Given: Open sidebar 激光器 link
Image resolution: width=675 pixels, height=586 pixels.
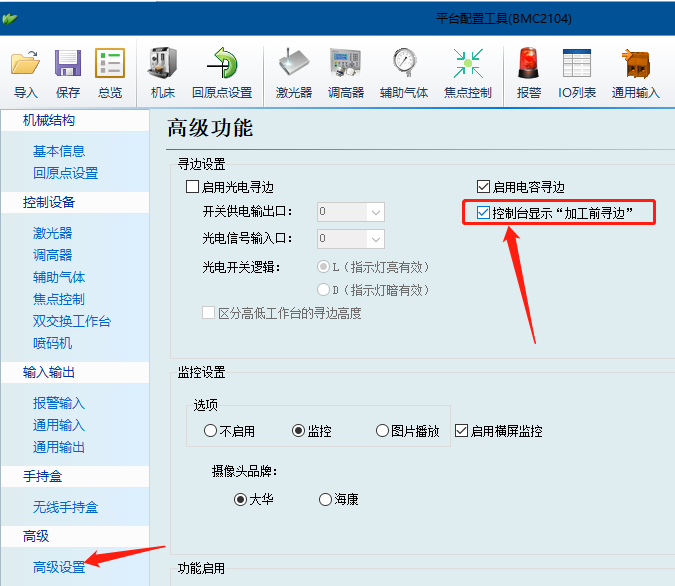Looking at the screenshot, I should click(x=53, y=233).
